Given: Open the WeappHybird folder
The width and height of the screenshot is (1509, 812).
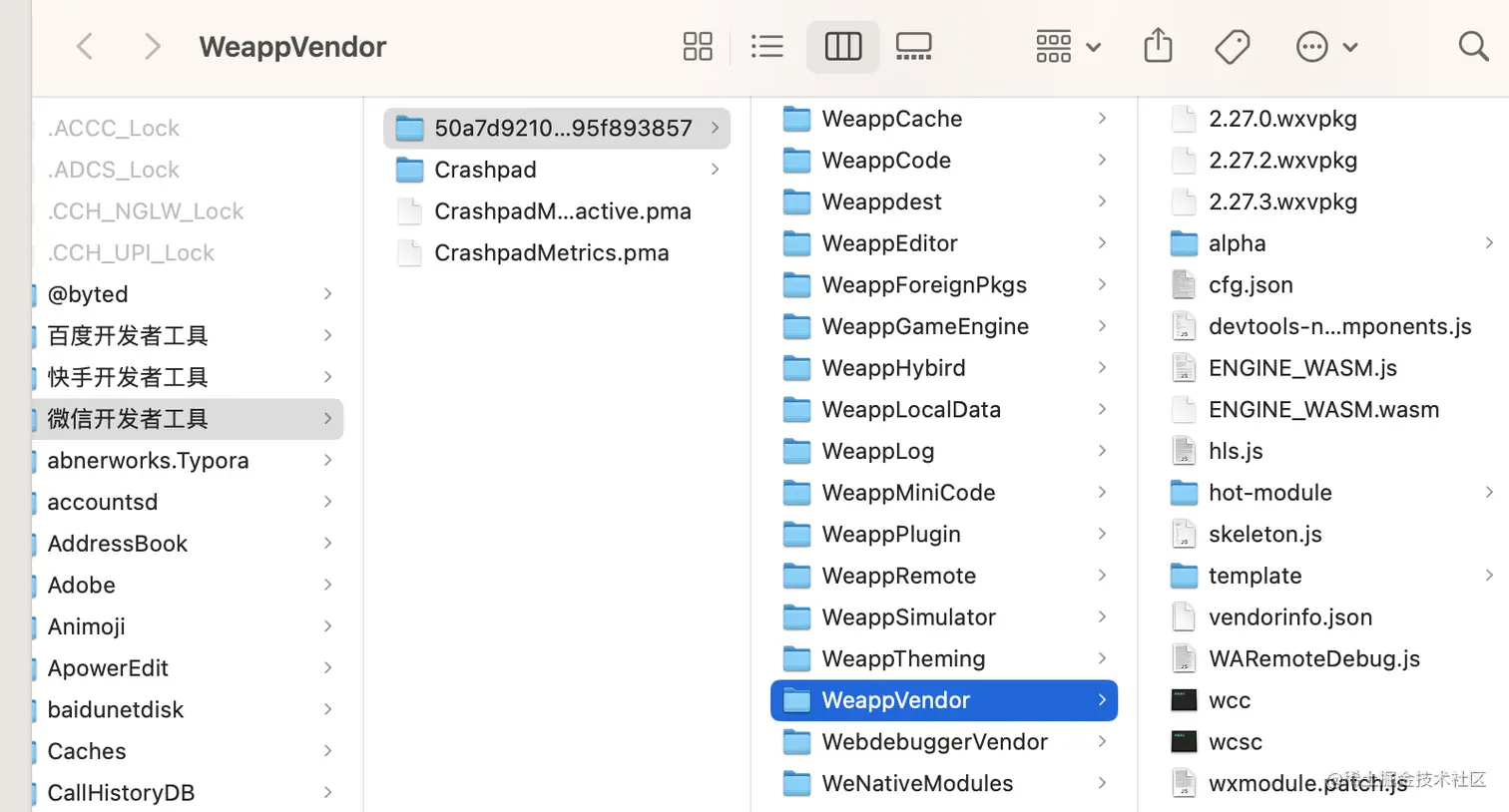Looking at the screenshot, I should 944,368.
